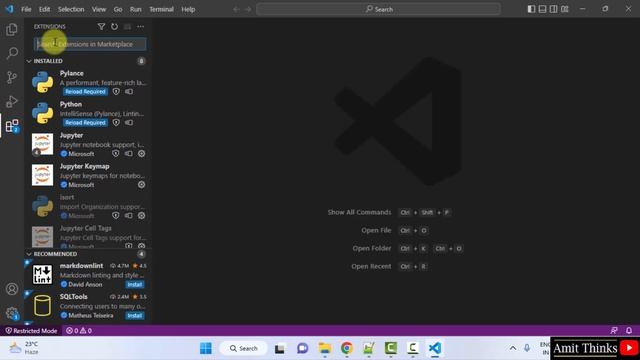Open the Terminal menu
The width and height of the screenshot is (640, 360).
(161, 9)
